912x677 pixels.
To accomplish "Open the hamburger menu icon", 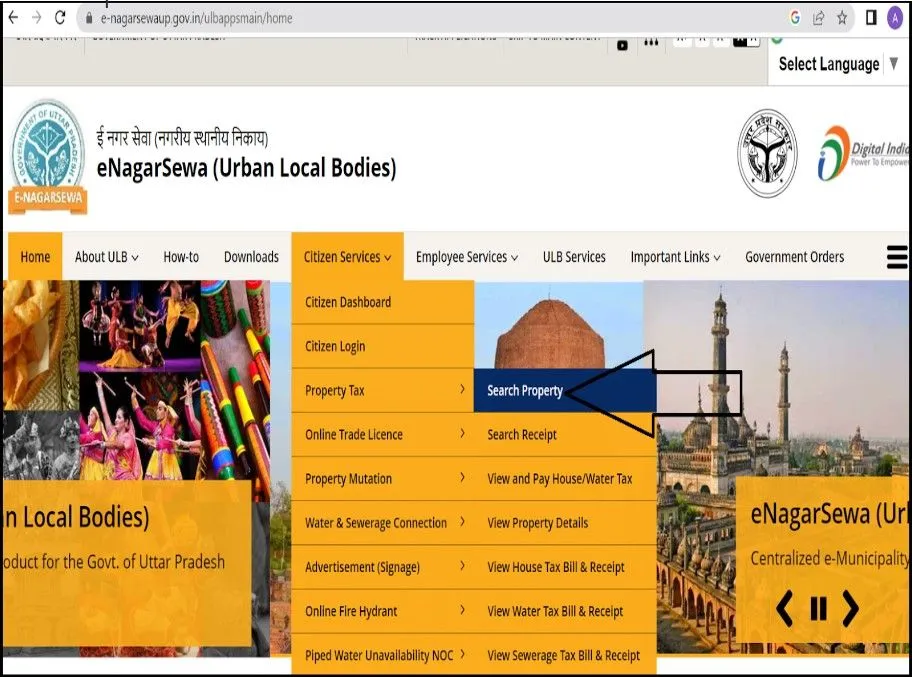I will point(897,257).
